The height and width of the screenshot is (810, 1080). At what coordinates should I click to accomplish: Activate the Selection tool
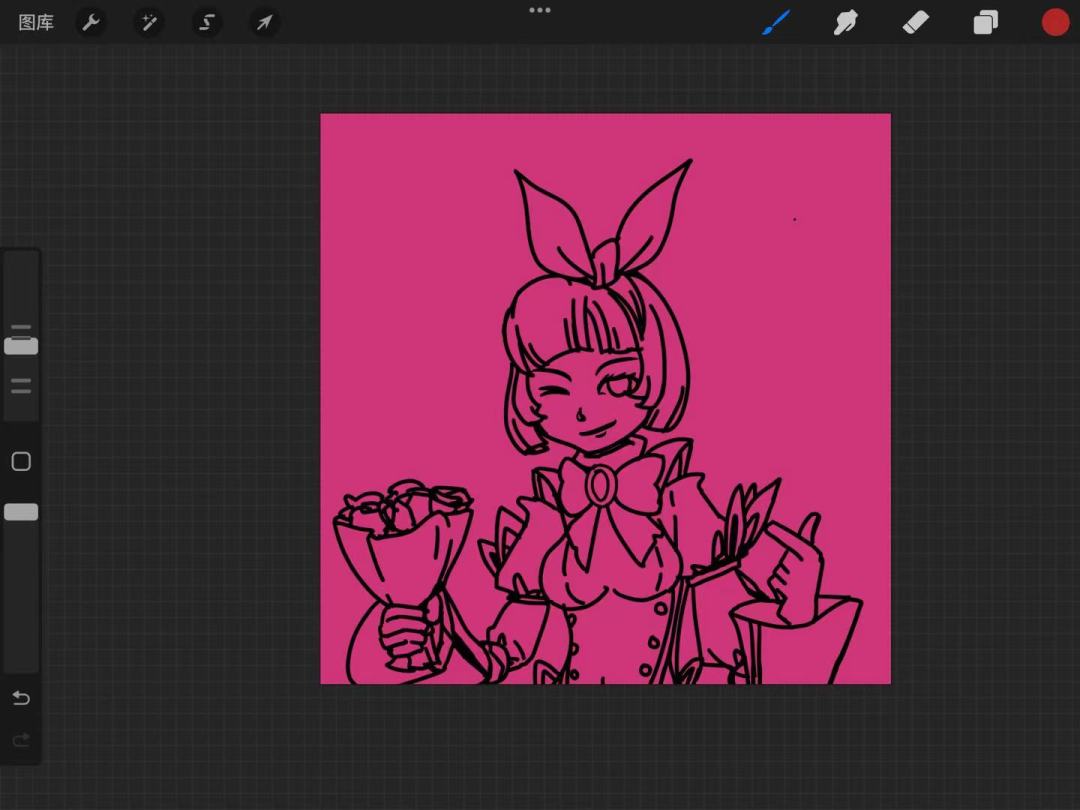tap(207, 23)
